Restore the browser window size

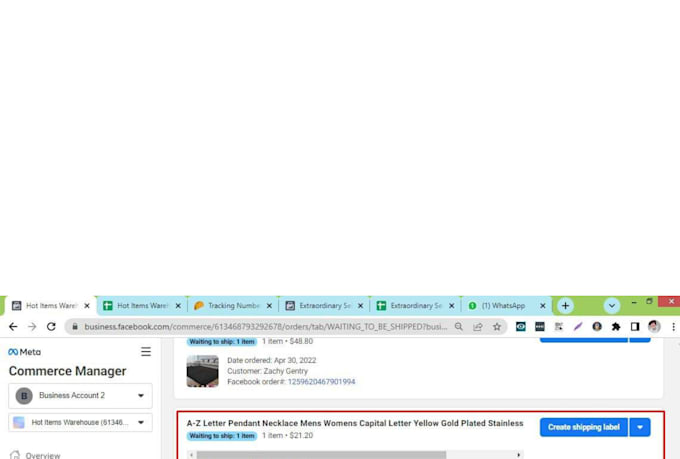click(649, 302)
